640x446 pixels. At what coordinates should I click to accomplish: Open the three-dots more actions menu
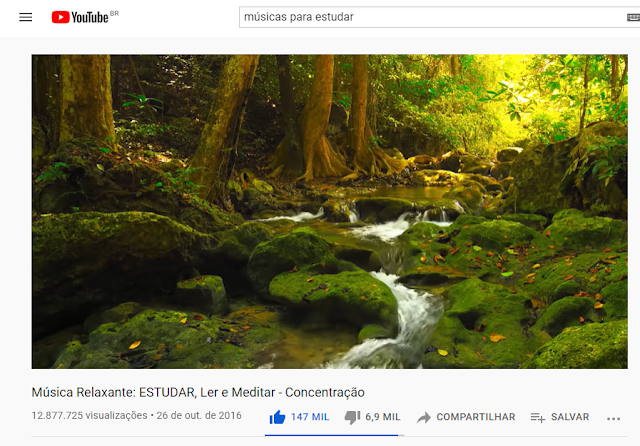coord(613,418)
